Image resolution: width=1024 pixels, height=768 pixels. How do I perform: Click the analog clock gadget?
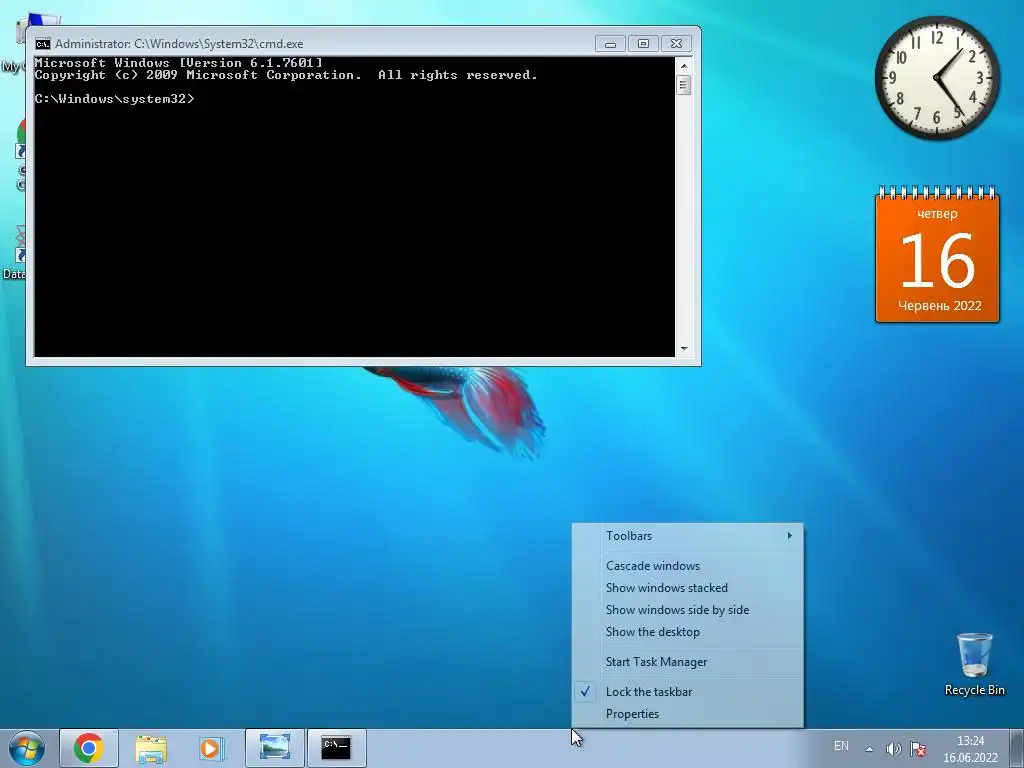pyautogui.click(x=937, y=78)
